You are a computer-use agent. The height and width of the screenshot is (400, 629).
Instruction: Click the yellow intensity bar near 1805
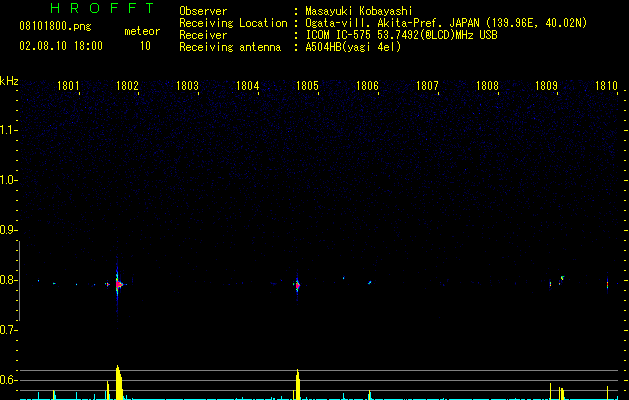[x=298, y=384]
